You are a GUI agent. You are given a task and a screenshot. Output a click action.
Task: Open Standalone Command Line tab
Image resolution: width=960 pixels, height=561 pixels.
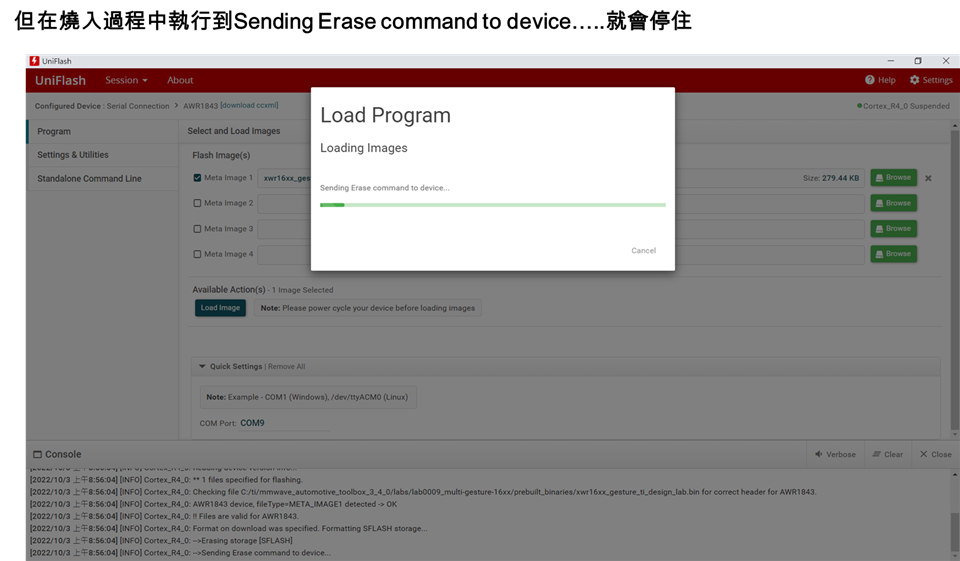pos(102,178)
